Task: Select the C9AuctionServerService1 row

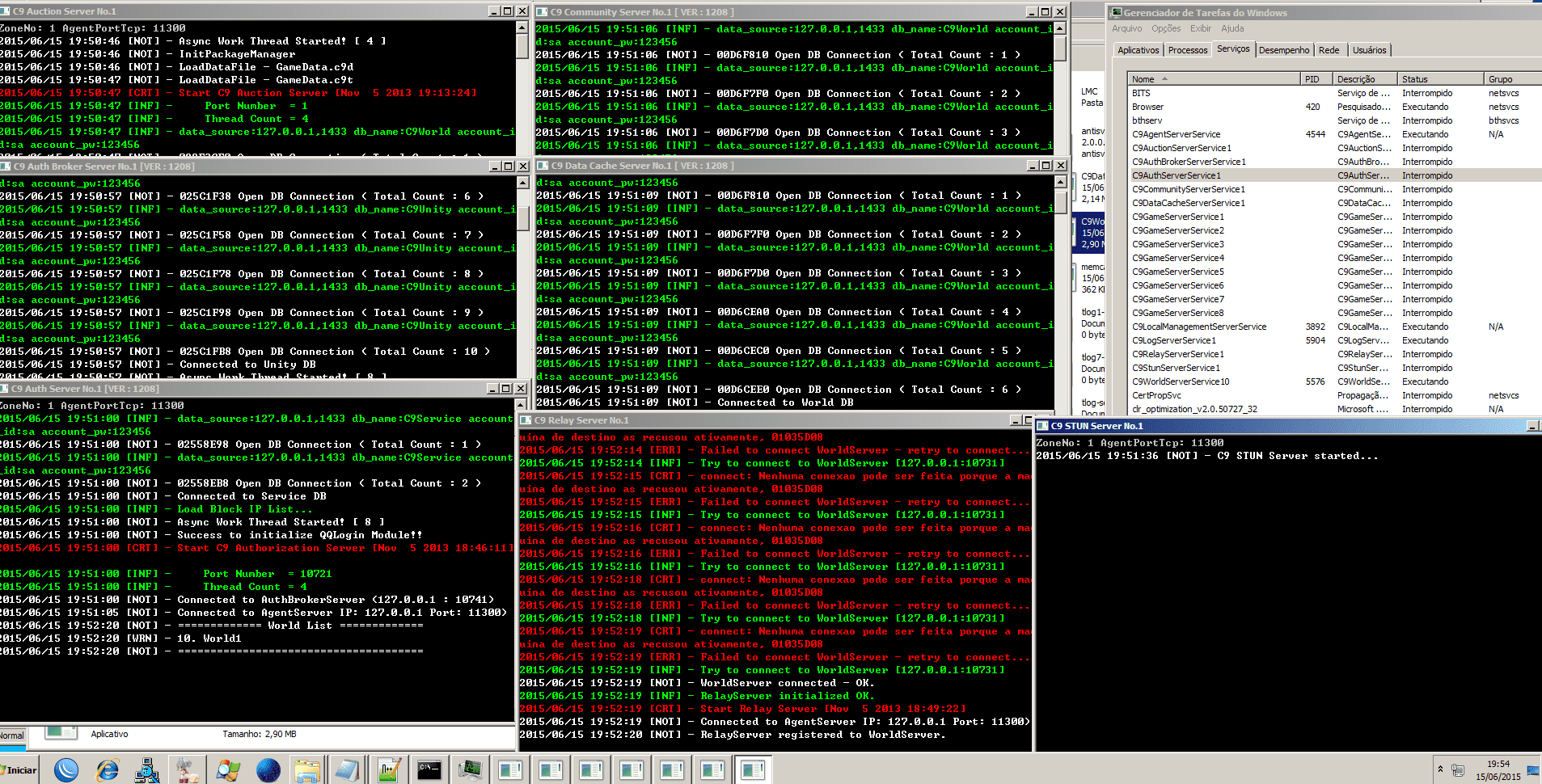Action: (x=1335, y=148)
